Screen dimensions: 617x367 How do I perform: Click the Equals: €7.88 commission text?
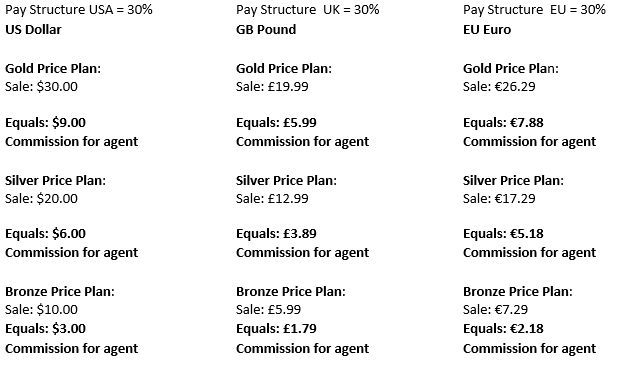(503, 123)
